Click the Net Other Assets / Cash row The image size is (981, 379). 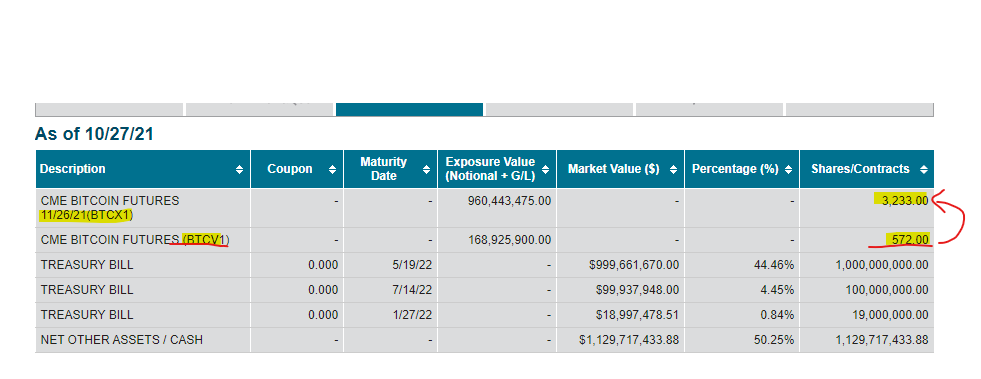tap(484, 340)
